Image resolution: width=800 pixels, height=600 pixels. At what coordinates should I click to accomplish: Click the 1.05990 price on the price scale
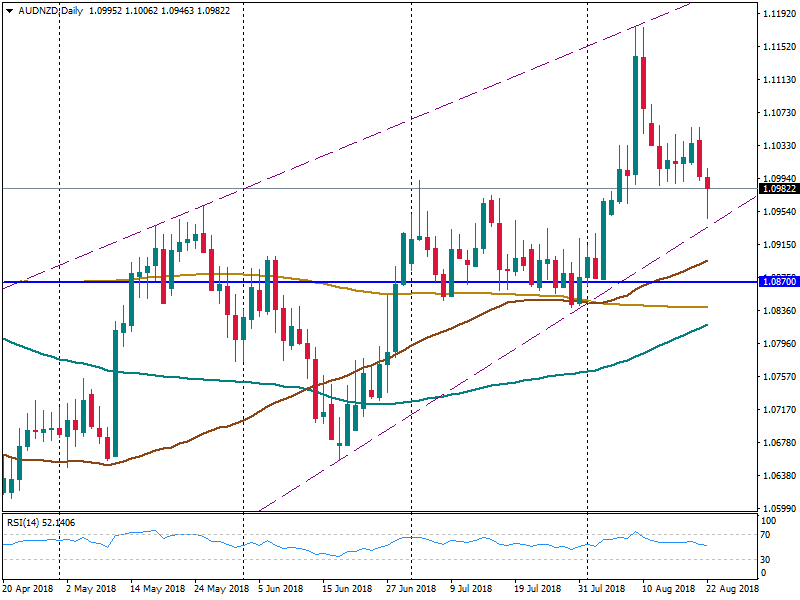pyautogui.click(x=779, y=508)
